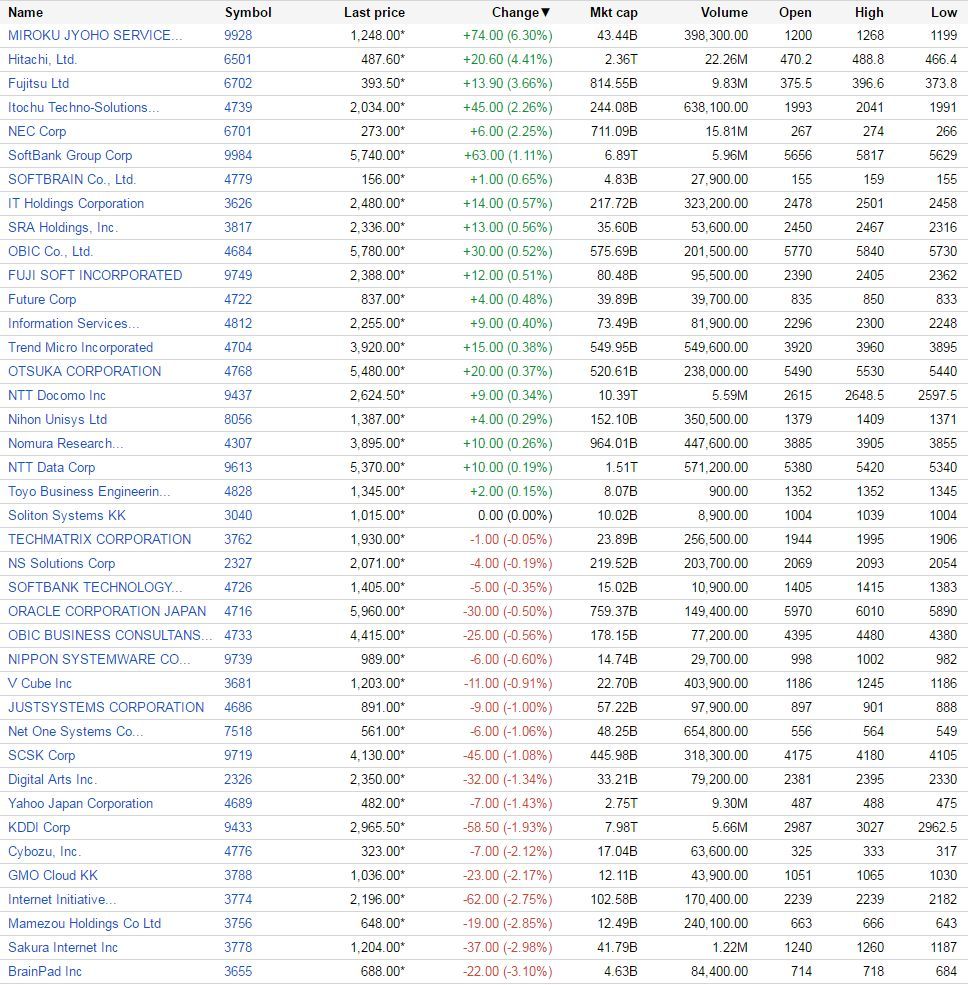Viewport: 968px width, 985px height.
Task: Open OTSUKA CORPORATION link
Action: [x=84, y=371]
